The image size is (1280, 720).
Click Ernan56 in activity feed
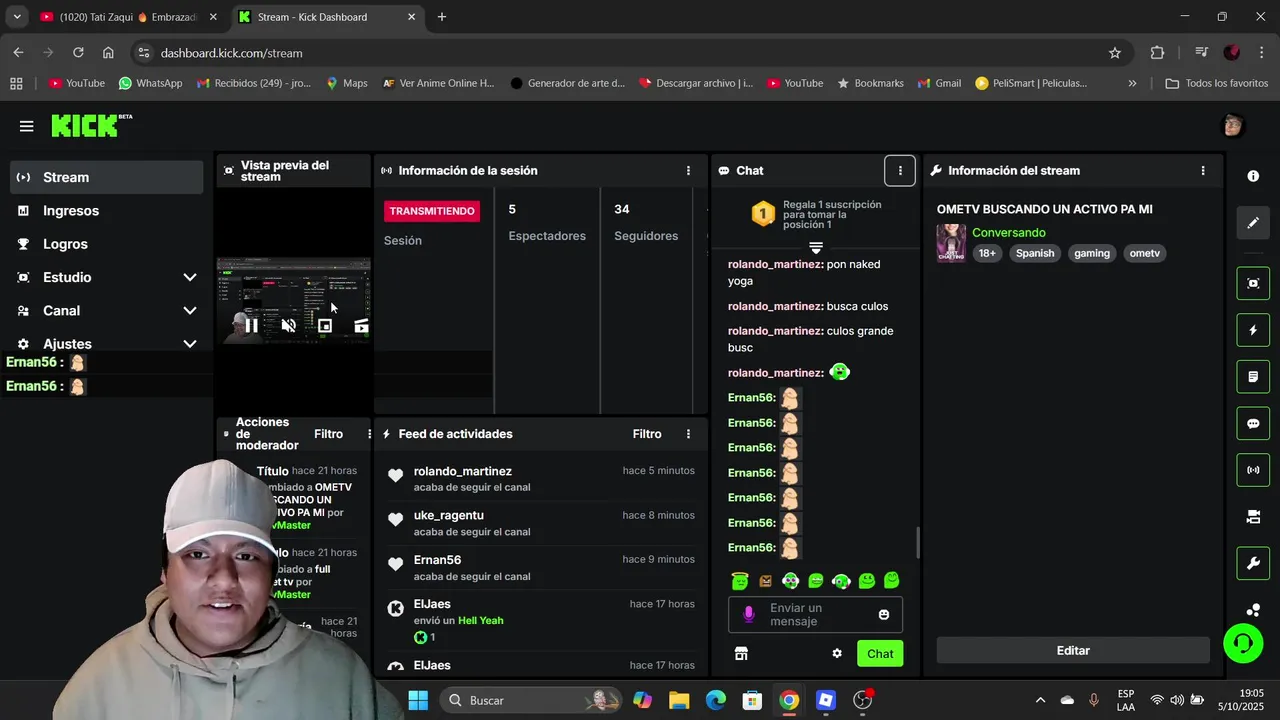pyautogui.click(x=437, y=560)
